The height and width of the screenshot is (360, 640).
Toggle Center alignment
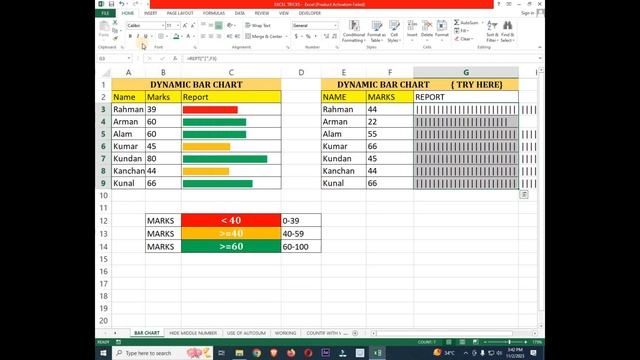211,36
